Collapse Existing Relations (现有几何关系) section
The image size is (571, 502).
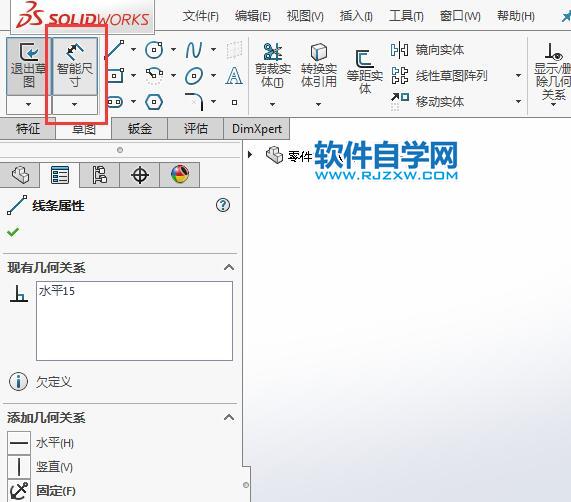pos(229,268)
